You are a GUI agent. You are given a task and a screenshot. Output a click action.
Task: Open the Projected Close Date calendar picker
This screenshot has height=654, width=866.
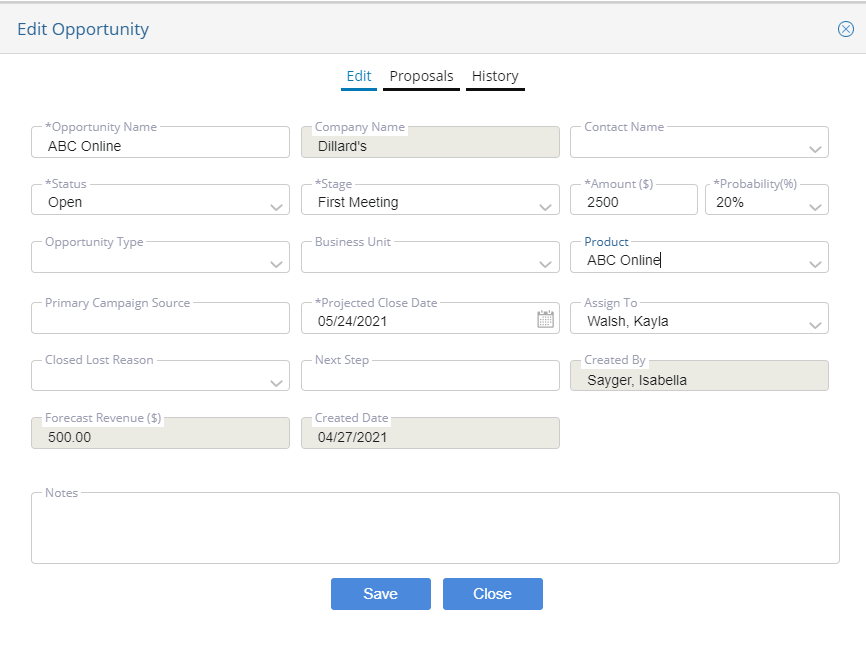545,319
